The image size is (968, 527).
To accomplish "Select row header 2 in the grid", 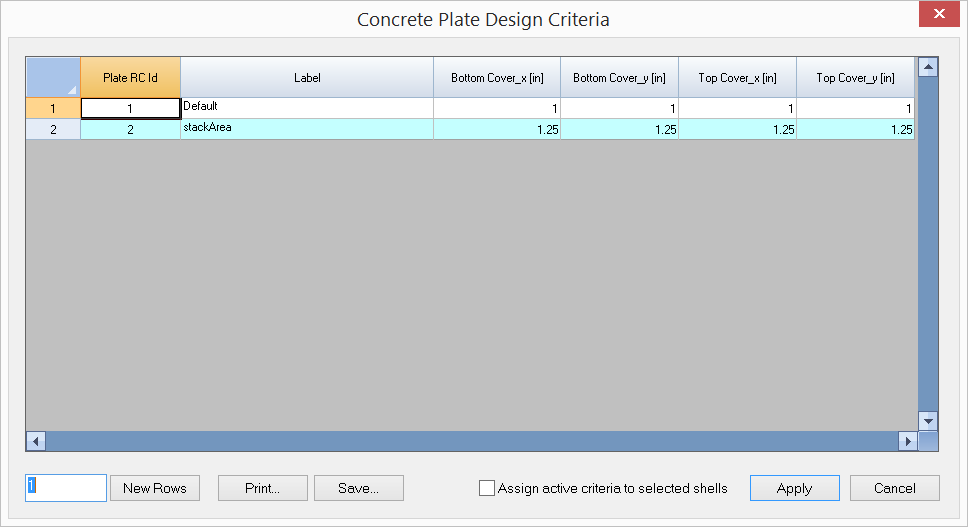I will [53, 130].
